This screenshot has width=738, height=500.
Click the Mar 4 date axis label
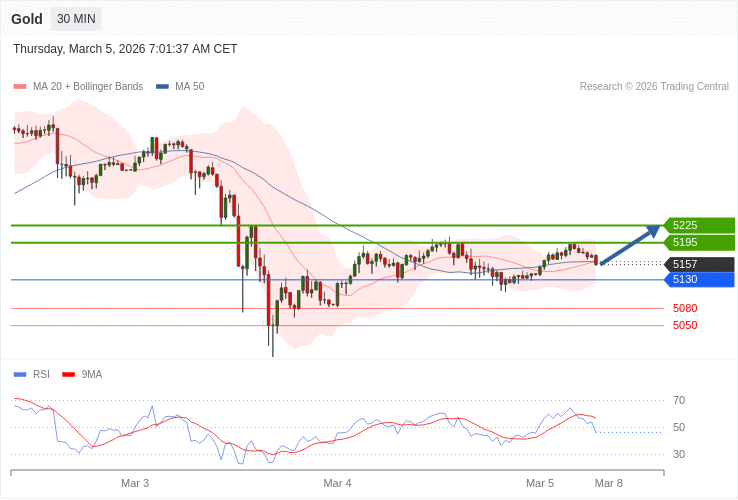337,483
